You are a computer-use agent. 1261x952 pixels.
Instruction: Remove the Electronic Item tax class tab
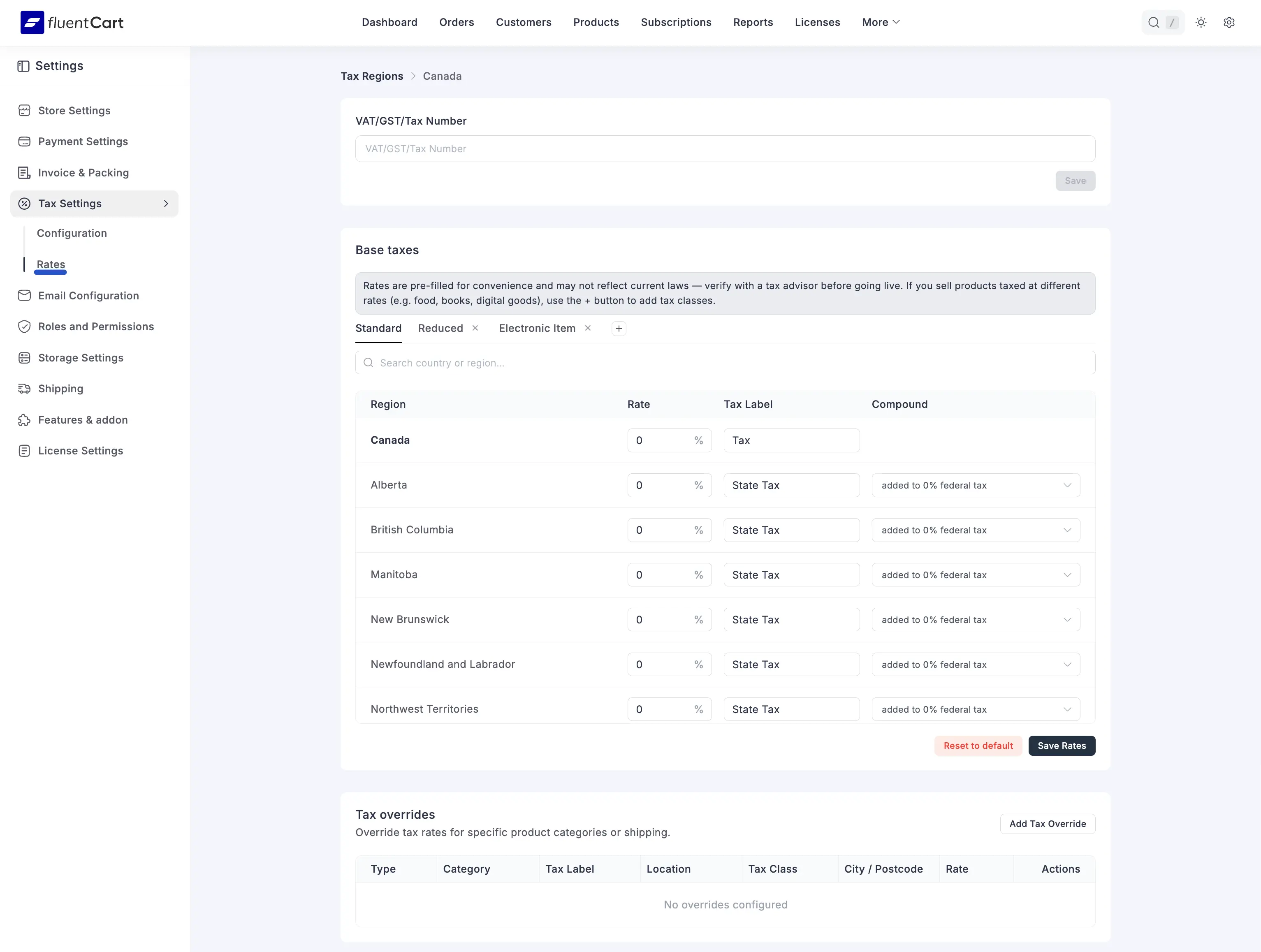(x=588, y=328)
